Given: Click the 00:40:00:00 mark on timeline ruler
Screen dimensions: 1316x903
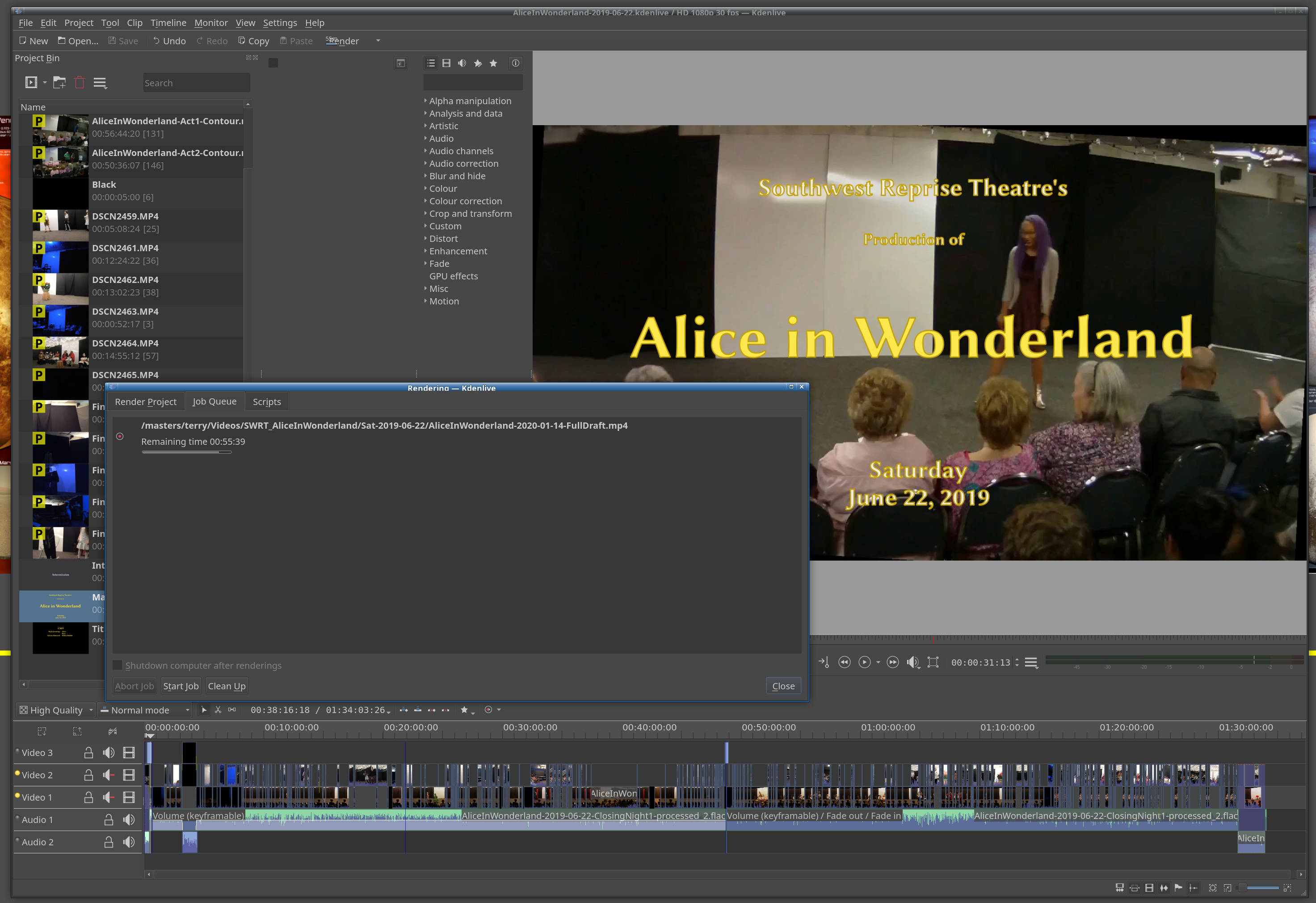Looking at the screenshot, I should [x=649, y=727].
